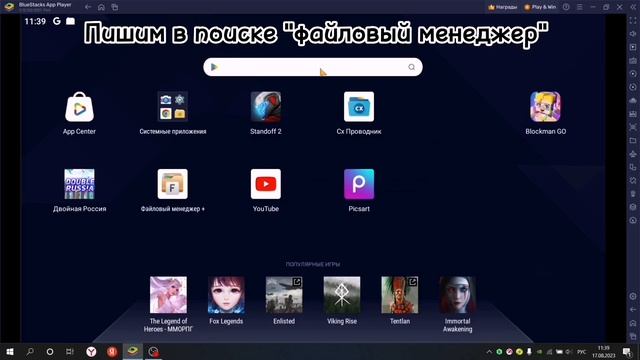The image size is (640, 360).
Task: Click the РУС language indicator
Action: point(582,351)
